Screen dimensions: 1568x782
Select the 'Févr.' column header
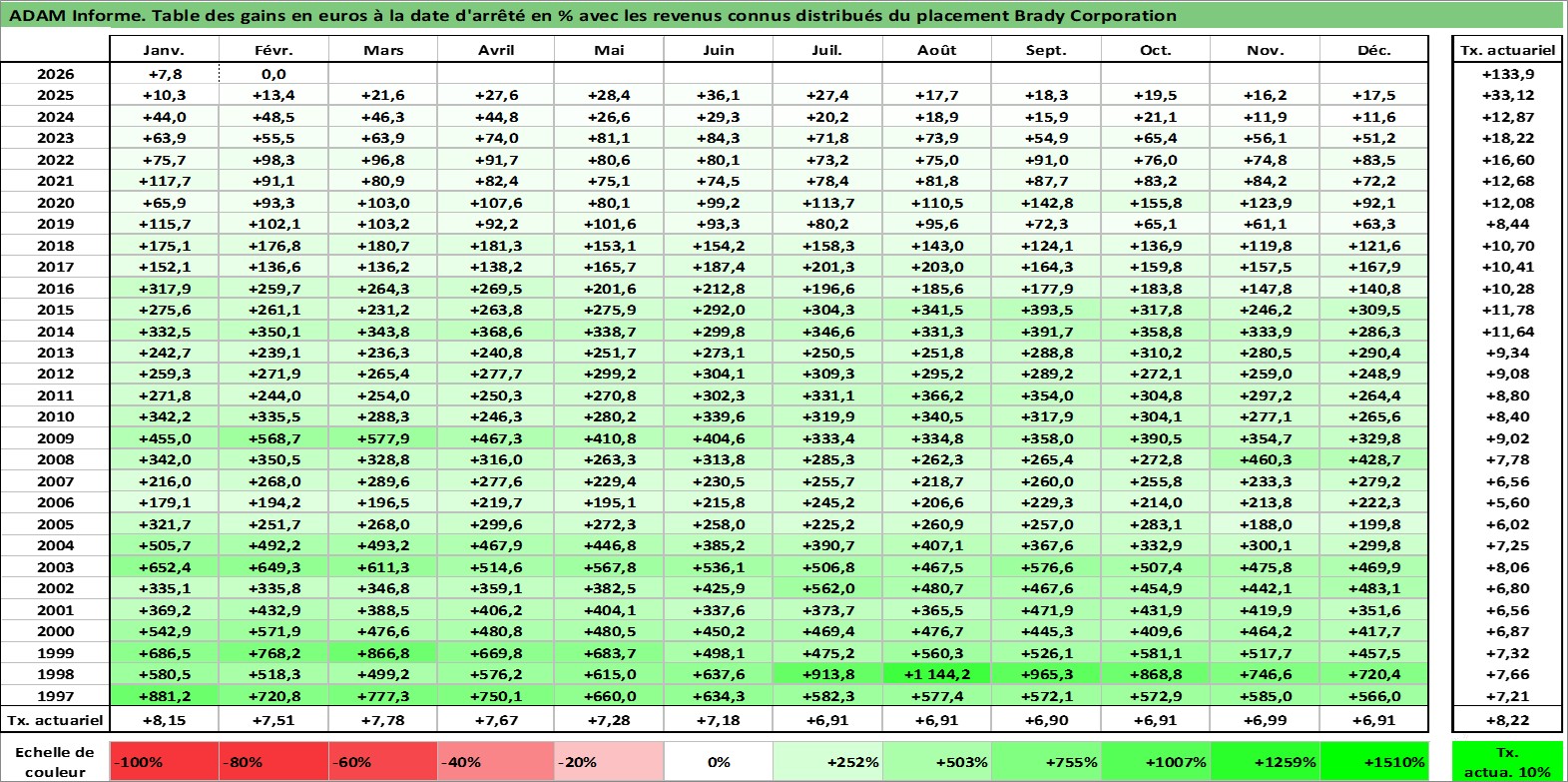tap(273, 50)
